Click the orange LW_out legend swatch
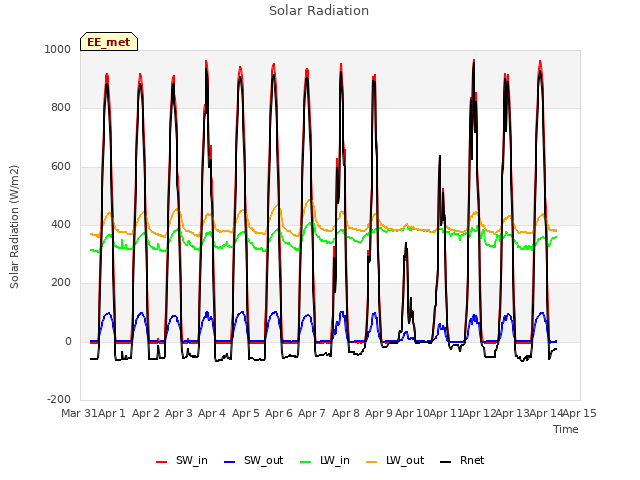 pyautogui.click(x=372, y=462)
